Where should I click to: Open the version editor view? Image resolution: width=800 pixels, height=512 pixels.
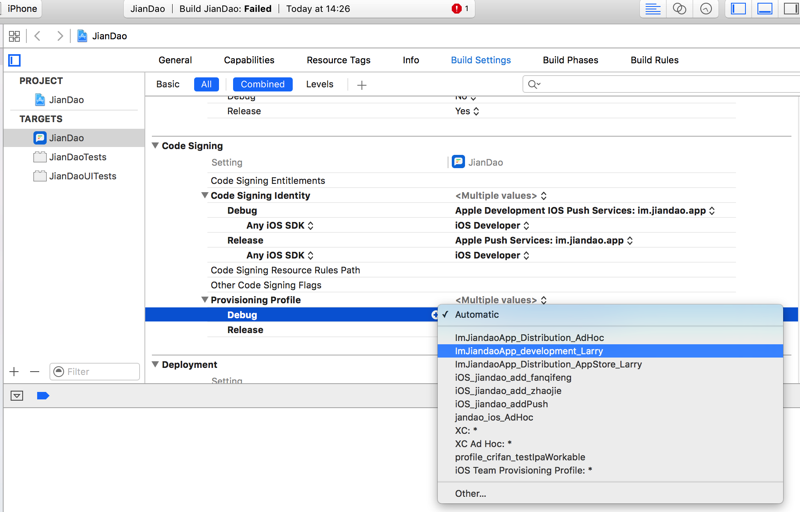tap(706, 9)
